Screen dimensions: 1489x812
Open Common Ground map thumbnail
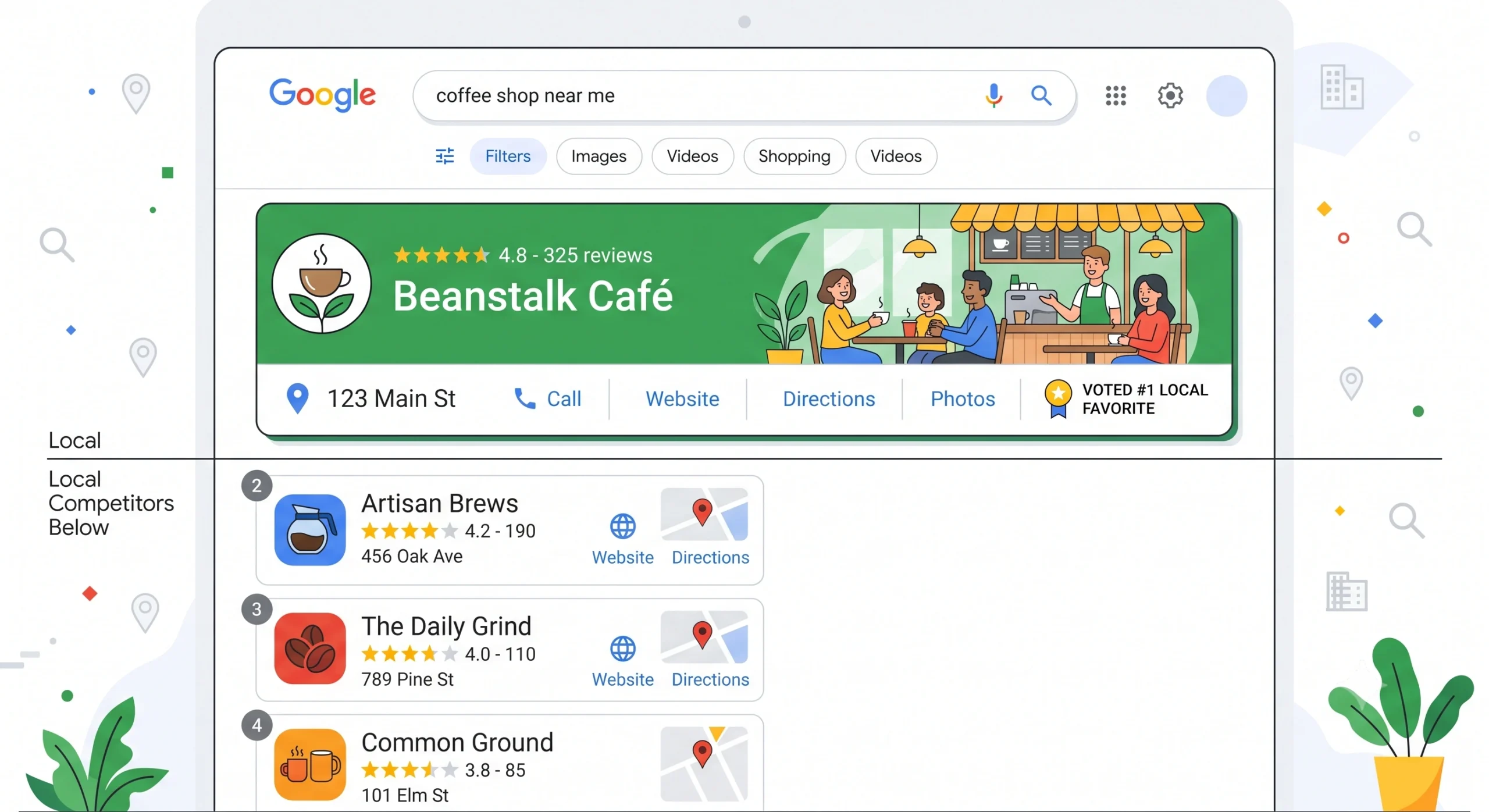pyautogui.click(x=704, y=763)
